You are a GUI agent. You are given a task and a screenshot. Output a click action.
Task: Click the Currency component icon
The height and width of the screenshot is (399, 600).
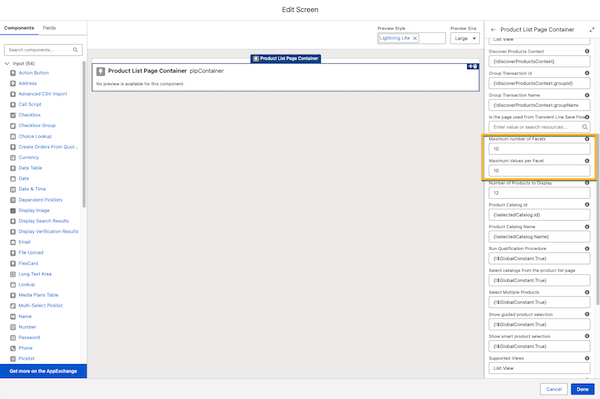point(13,158)
